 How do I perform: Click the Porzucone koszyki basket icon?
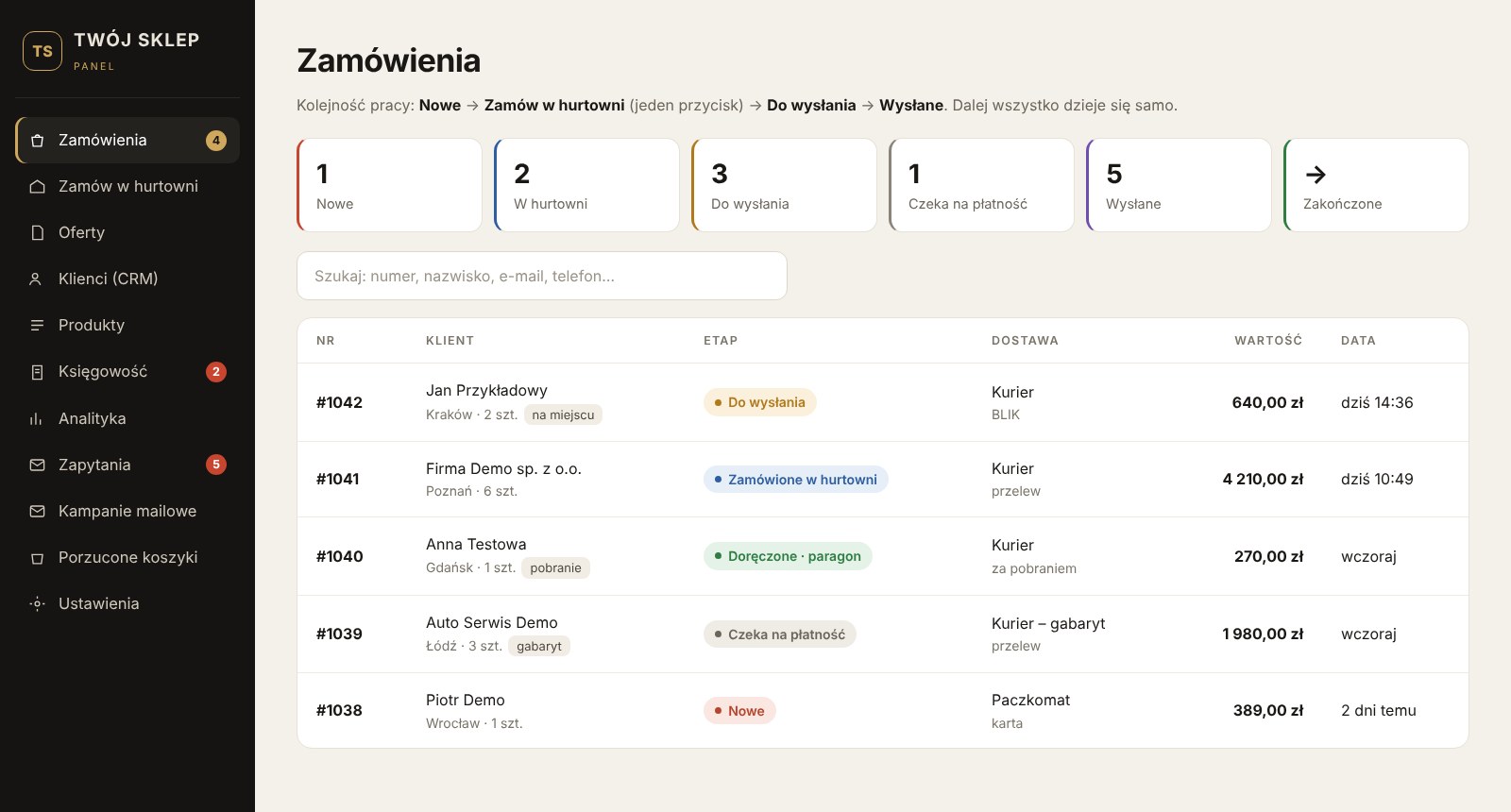[x=38, y=558]
